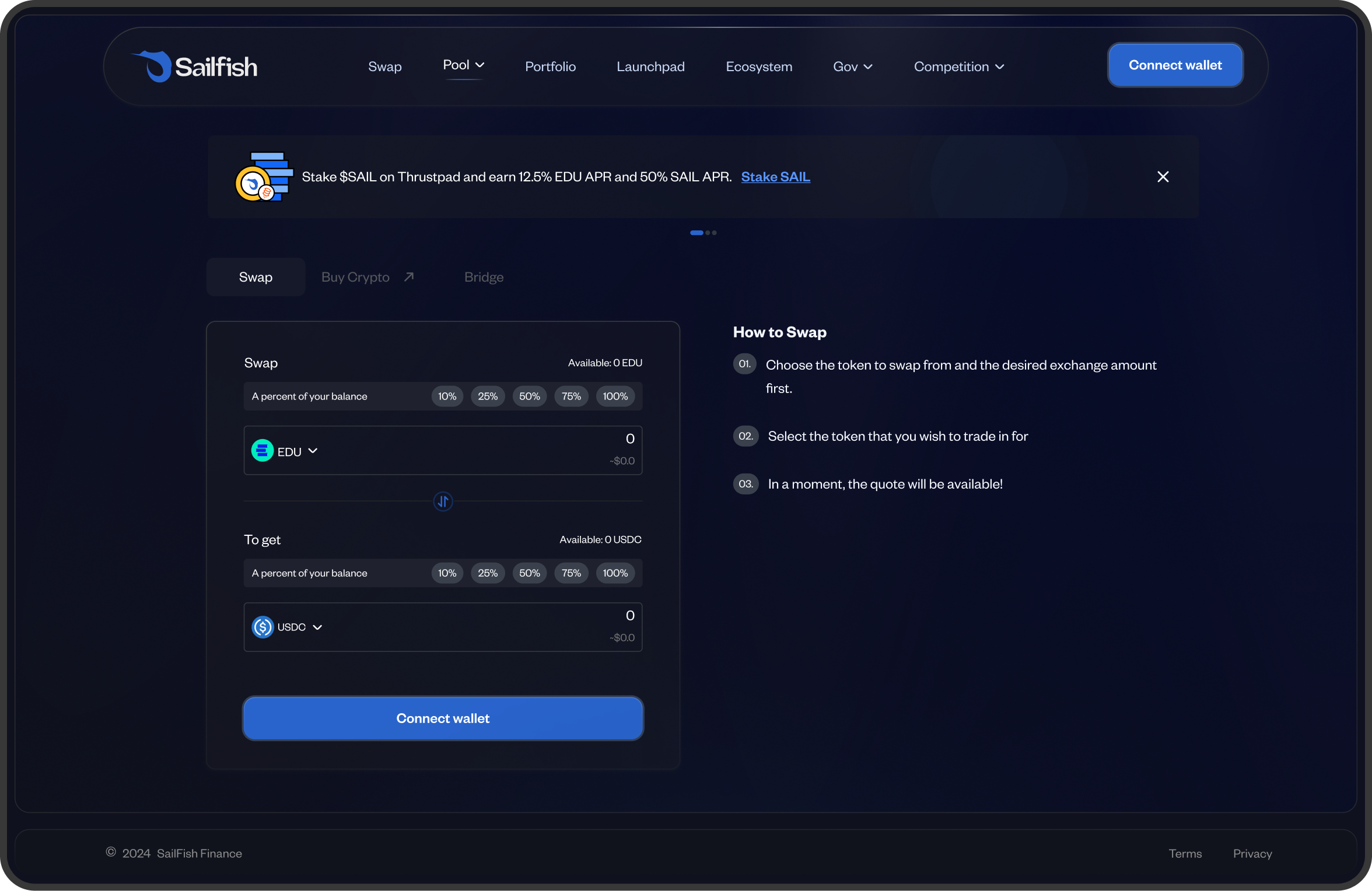1372x891 pixels.
Task: Click the Buy Crypto external arrow icon
Action: pyautogui.click(x=409, y=277)
